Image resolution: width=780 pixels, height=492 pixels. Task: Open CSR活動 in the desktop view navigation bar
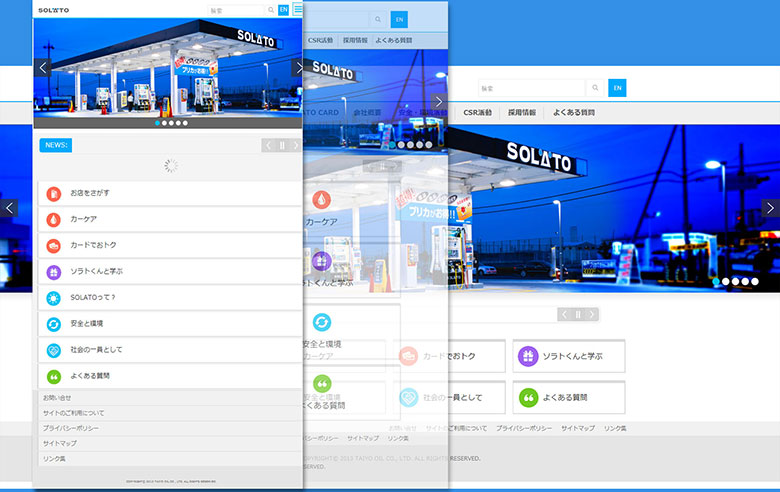pyautogui.click(x=478, y=113)
